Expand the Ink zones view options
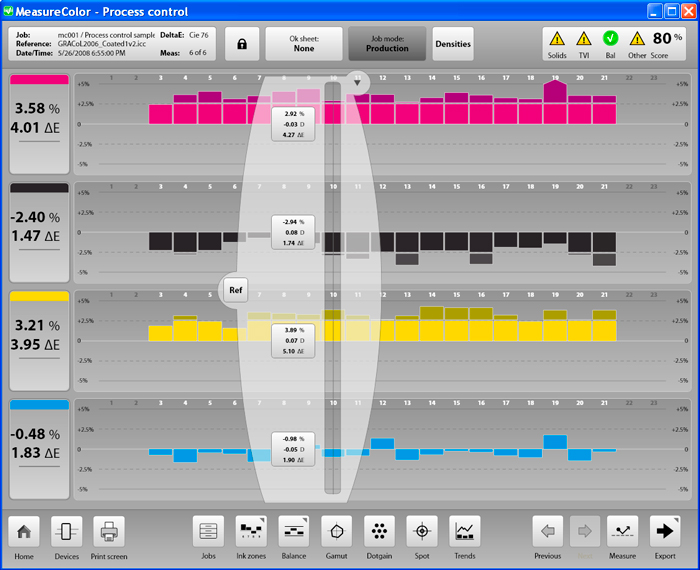Viewport: 700px width, 570px height. coord(251,532)
